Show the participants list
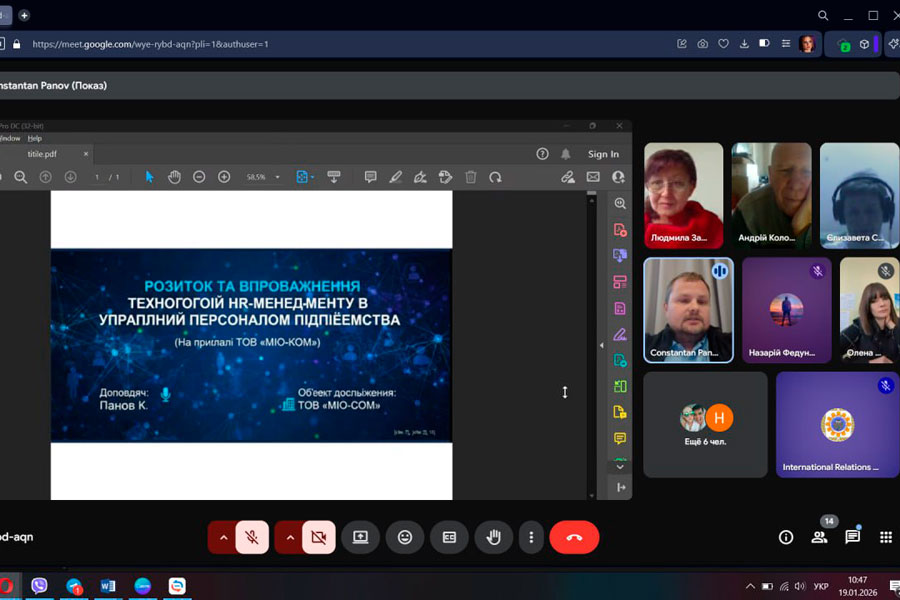The image size is (900, 600). tap(819, 537)
